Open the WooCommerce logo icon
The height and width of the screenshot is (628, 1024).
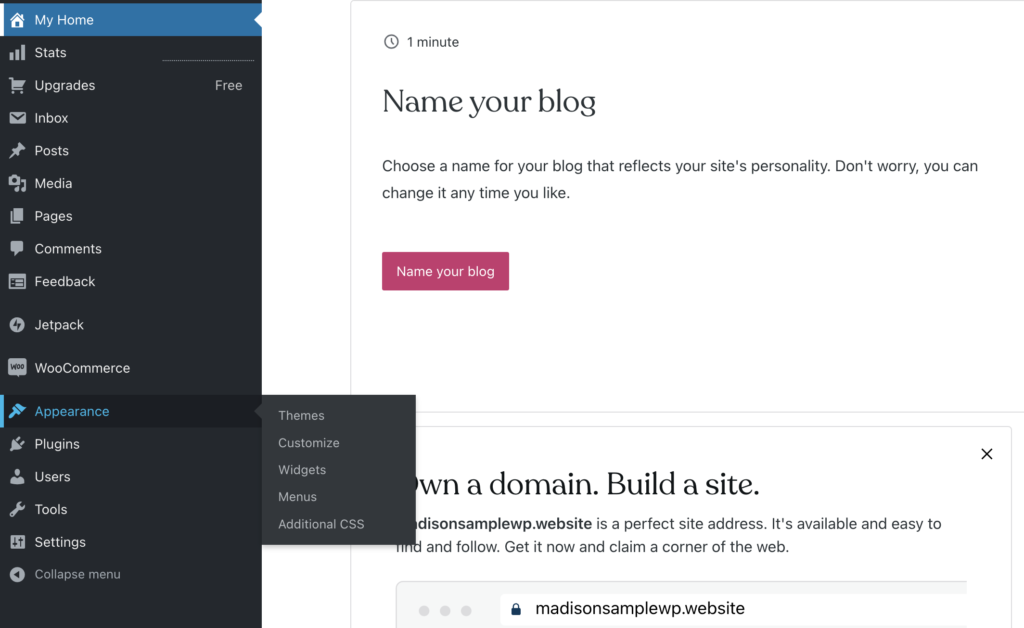pos(17,368)
